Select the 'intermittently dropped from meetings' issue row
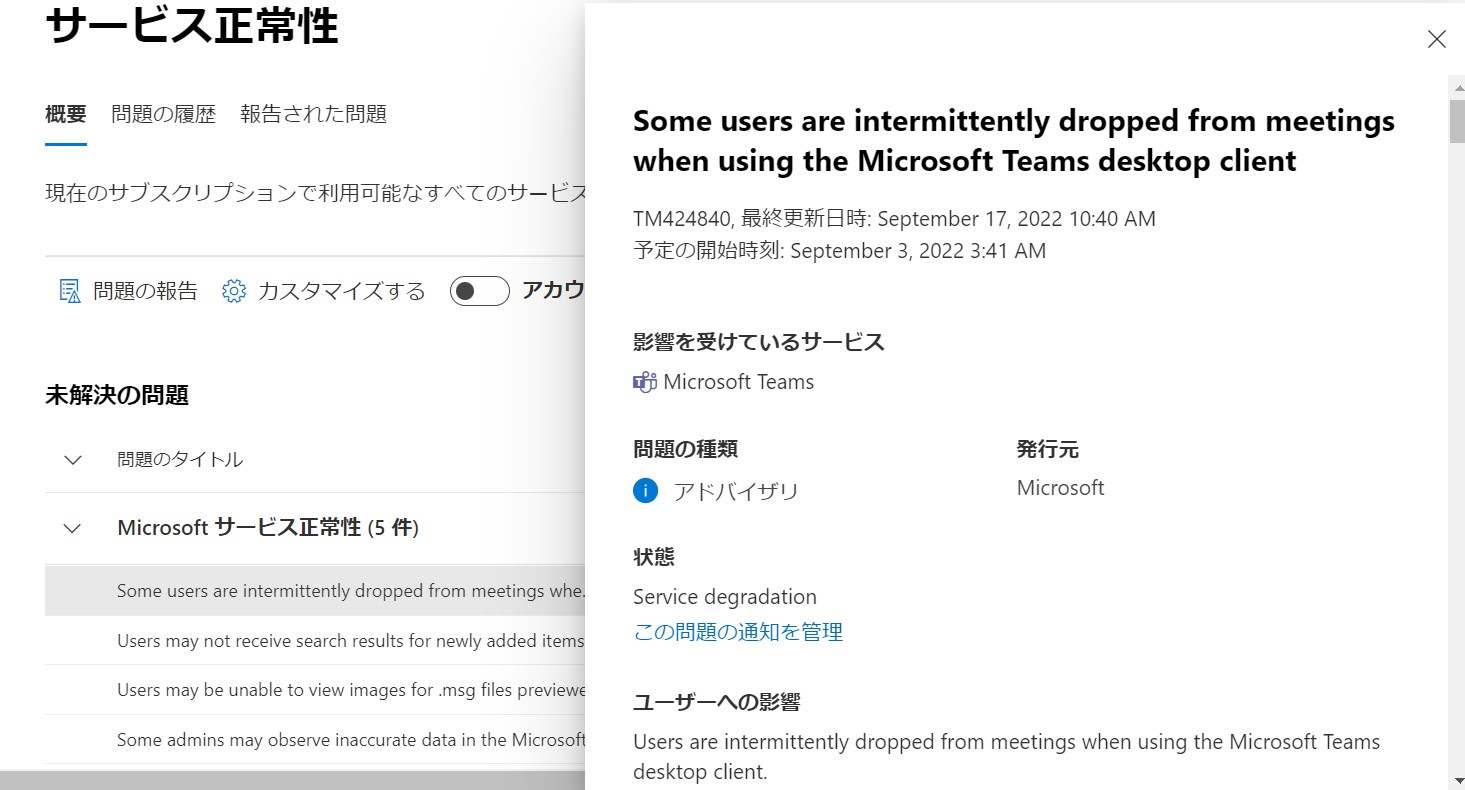 click(x=350, y=591)
